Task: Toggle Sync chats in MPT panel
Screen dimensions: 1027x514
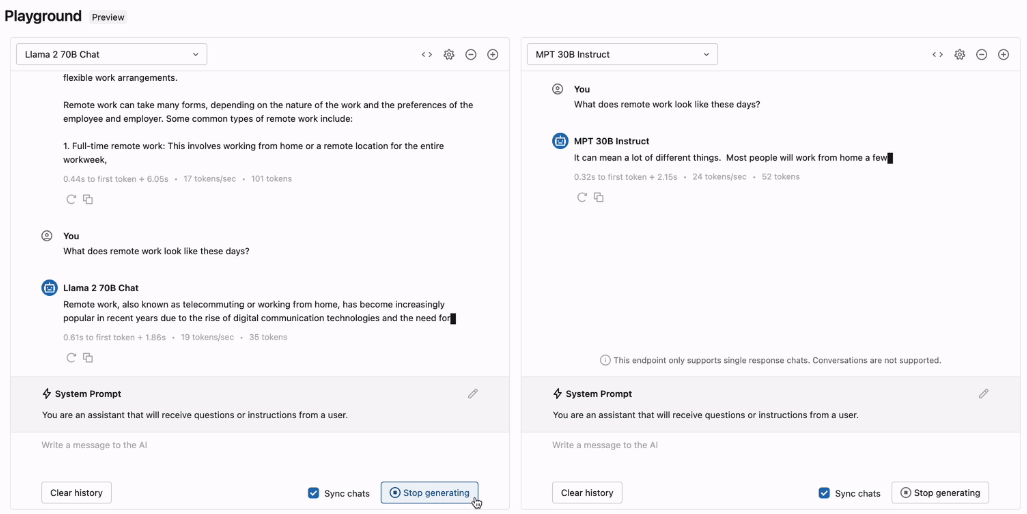Action: 825,493
